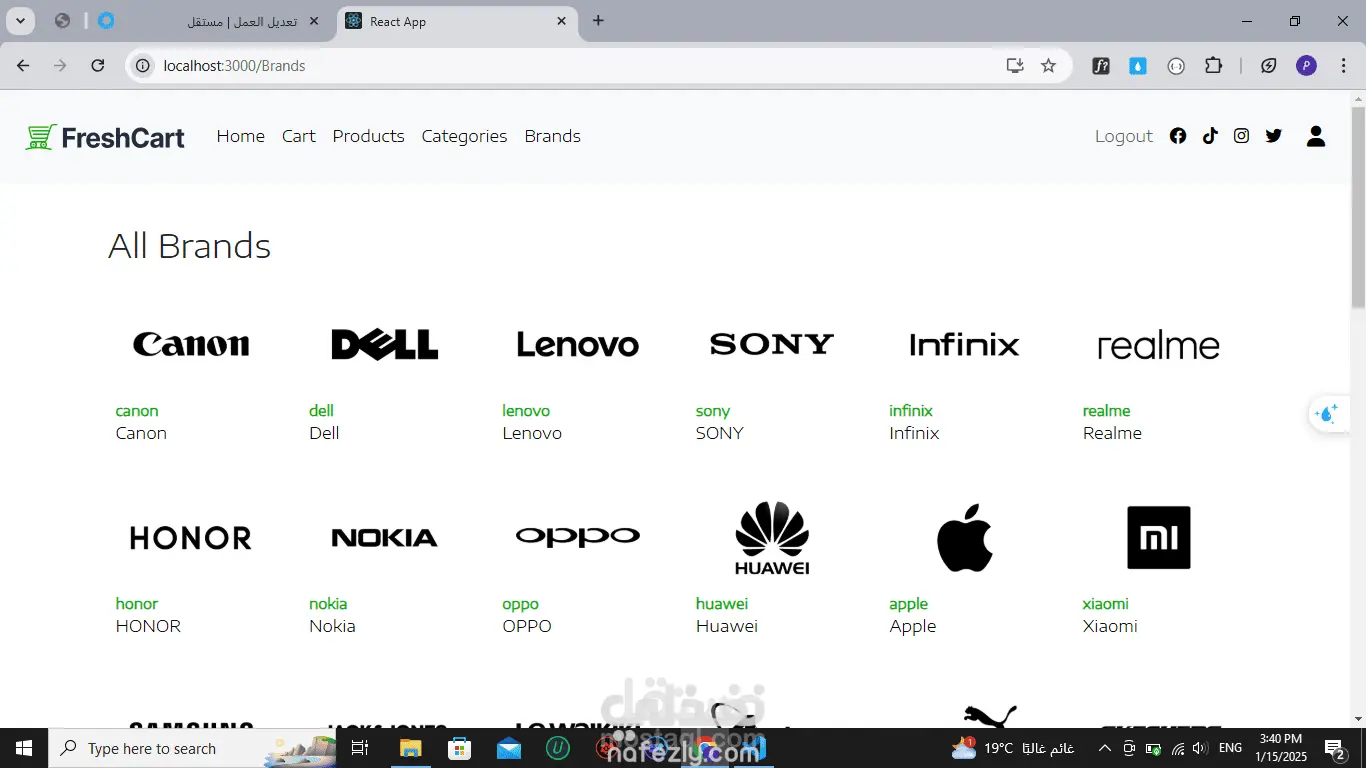Click the Chrome profile avatar

[x=1306, y=66]
